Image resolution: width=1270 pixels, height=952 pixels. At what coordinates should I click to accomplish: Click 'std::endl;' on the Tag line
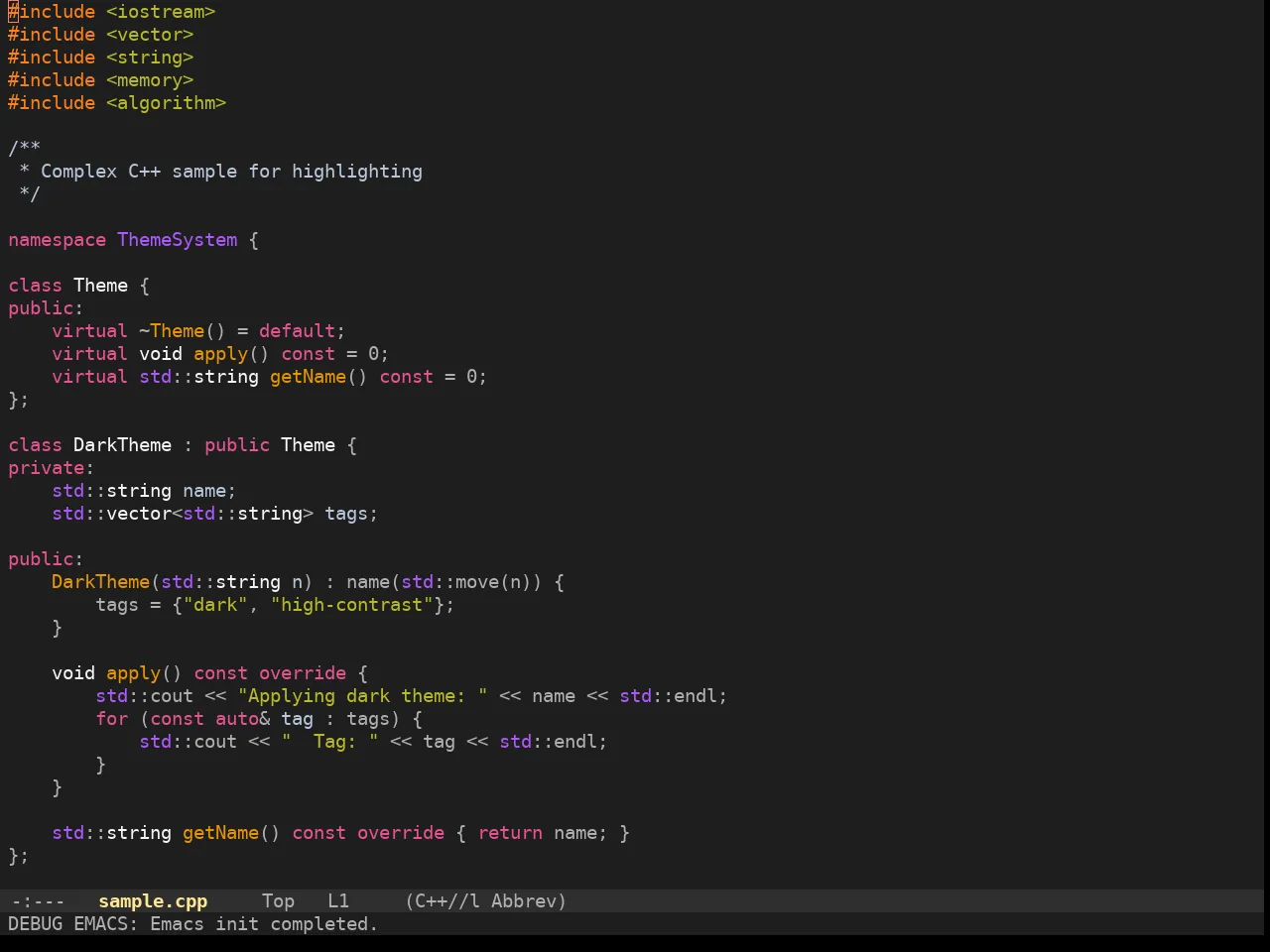coord(554,742)
